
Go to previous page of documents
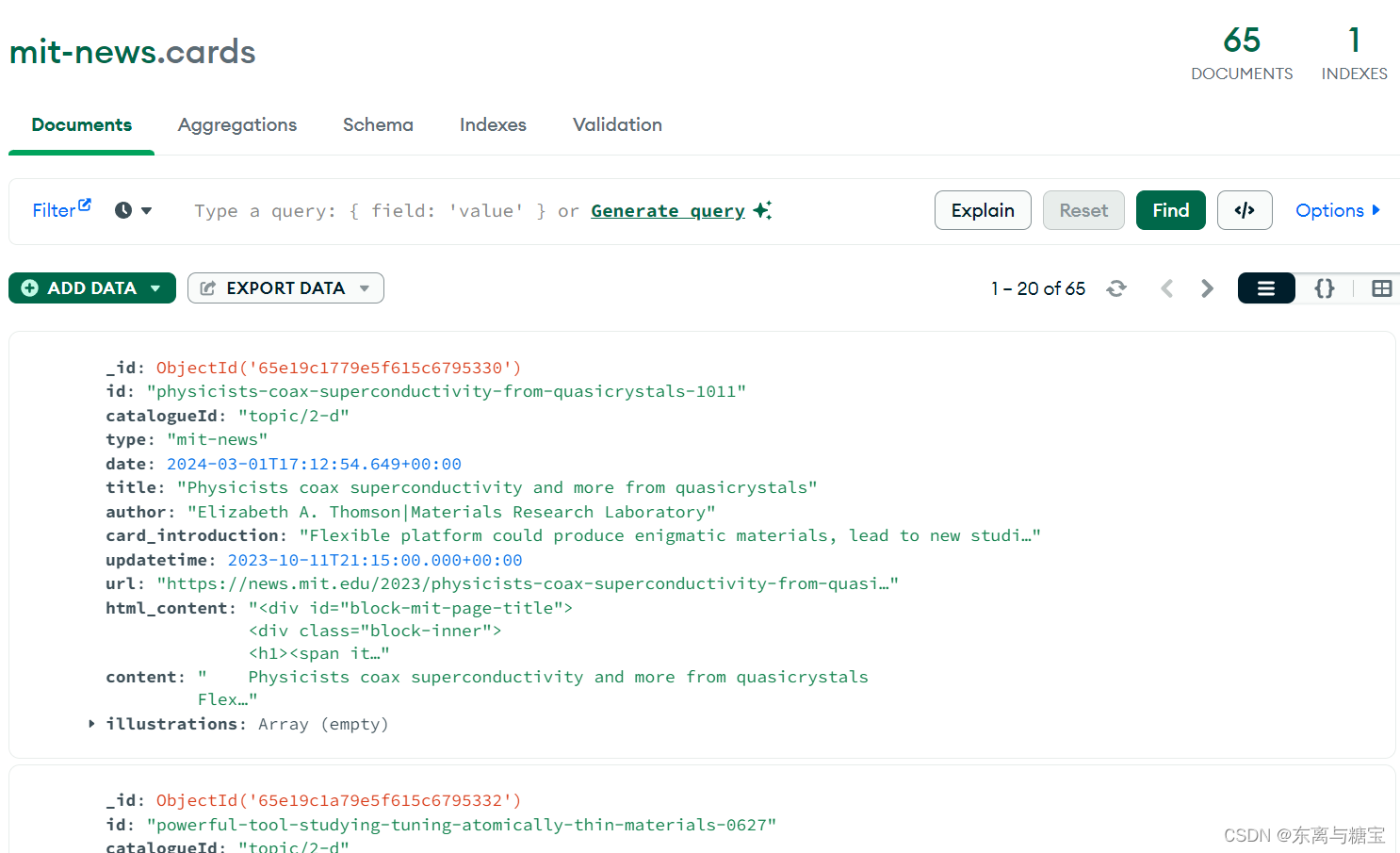pyautogui.click(x=1166, y=288)
